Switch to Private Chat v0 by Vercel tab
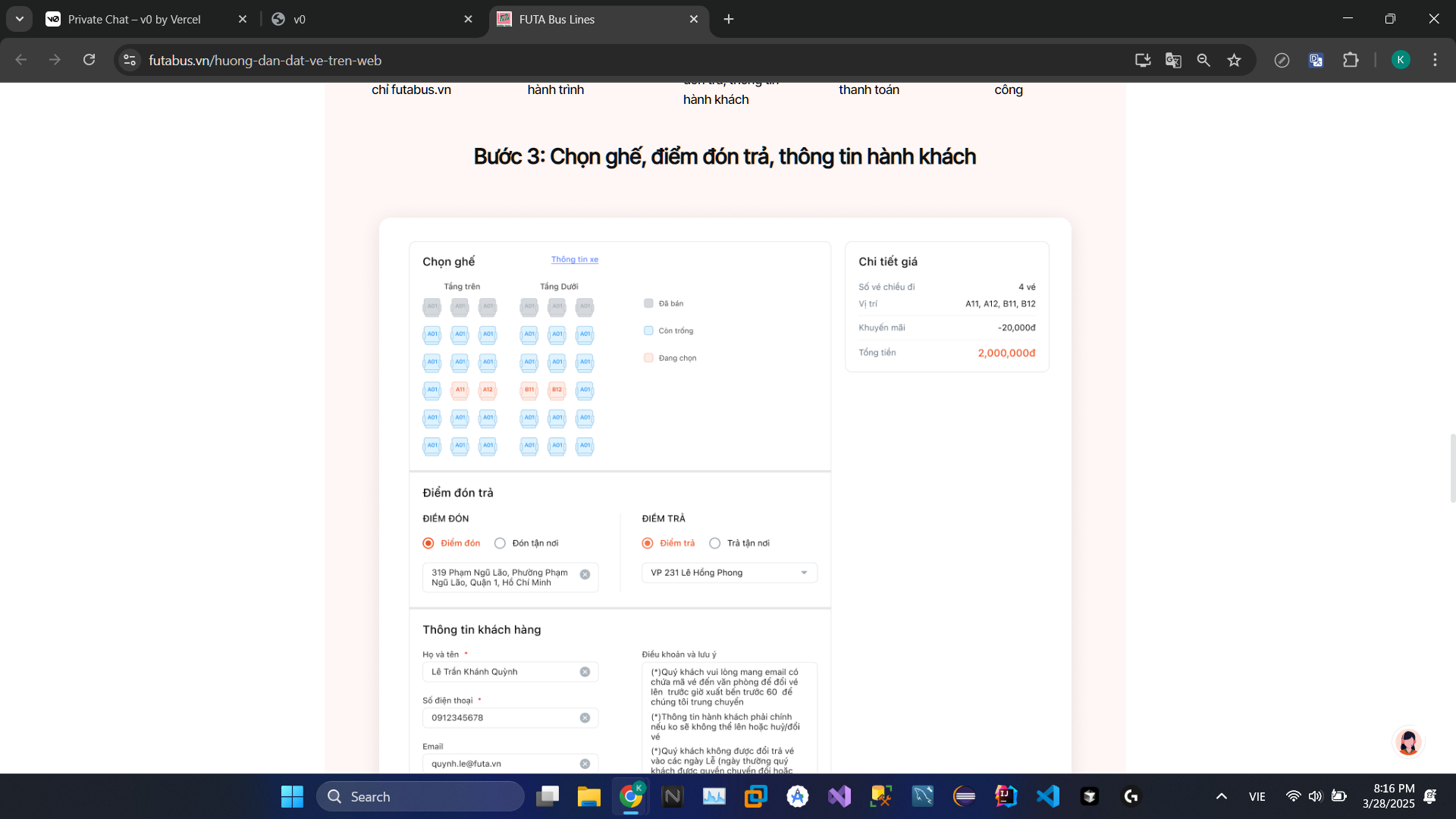This screenshot has width=1456, height=819. pos(134,19)
